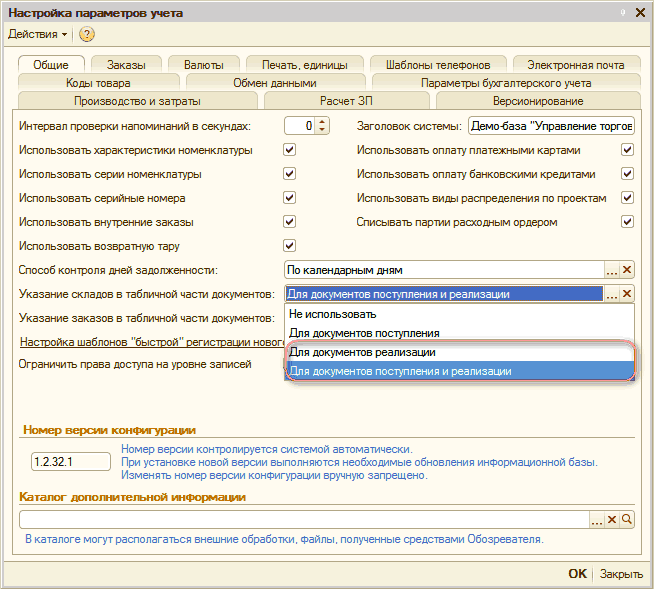Close the accounting settings window
This screenshot has height=589, width=654.
[x=640, y=13]
